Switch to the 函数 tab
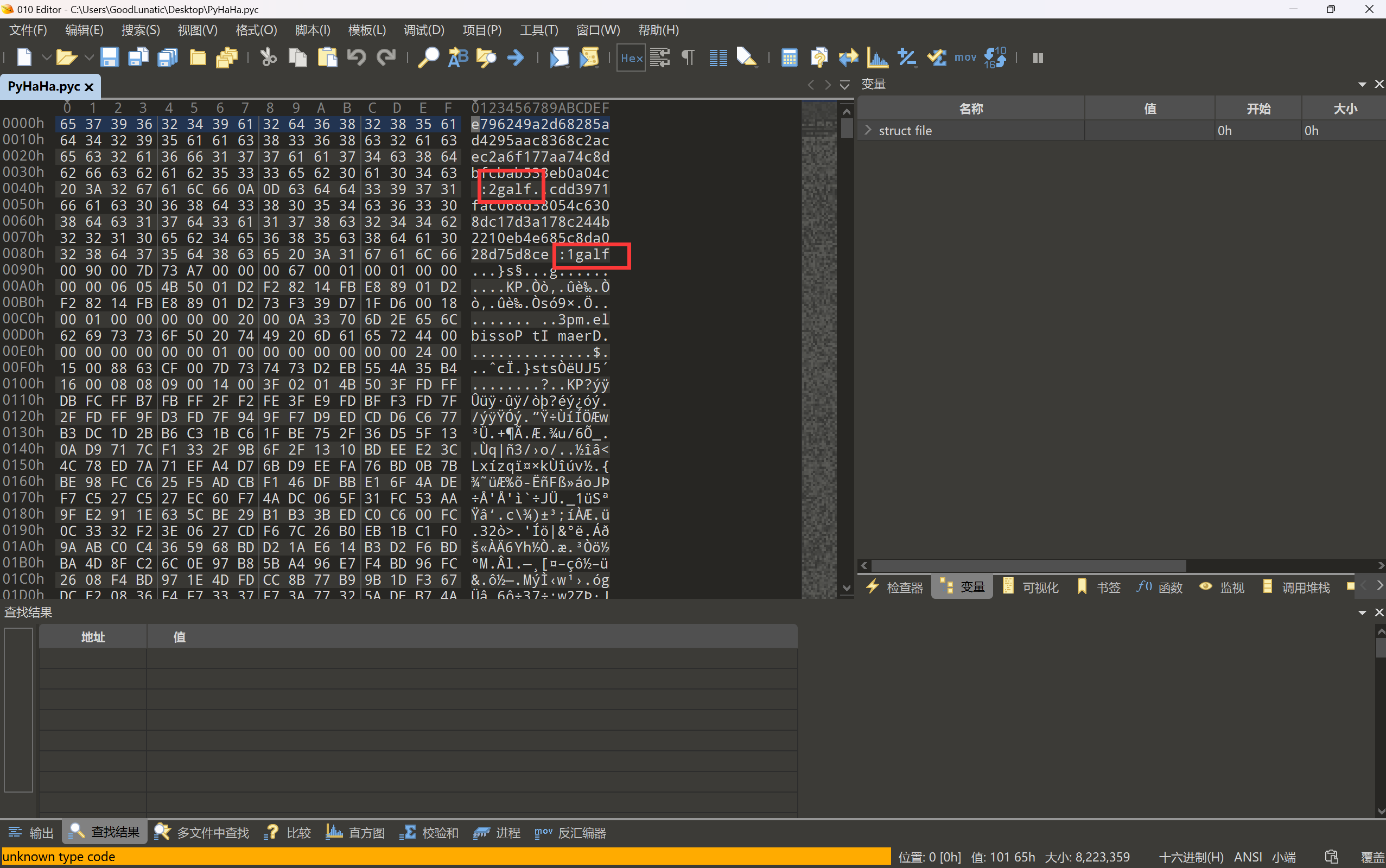Image resolution: width=1386 pixels, height=868 pixels. [x=1160, y=588]
